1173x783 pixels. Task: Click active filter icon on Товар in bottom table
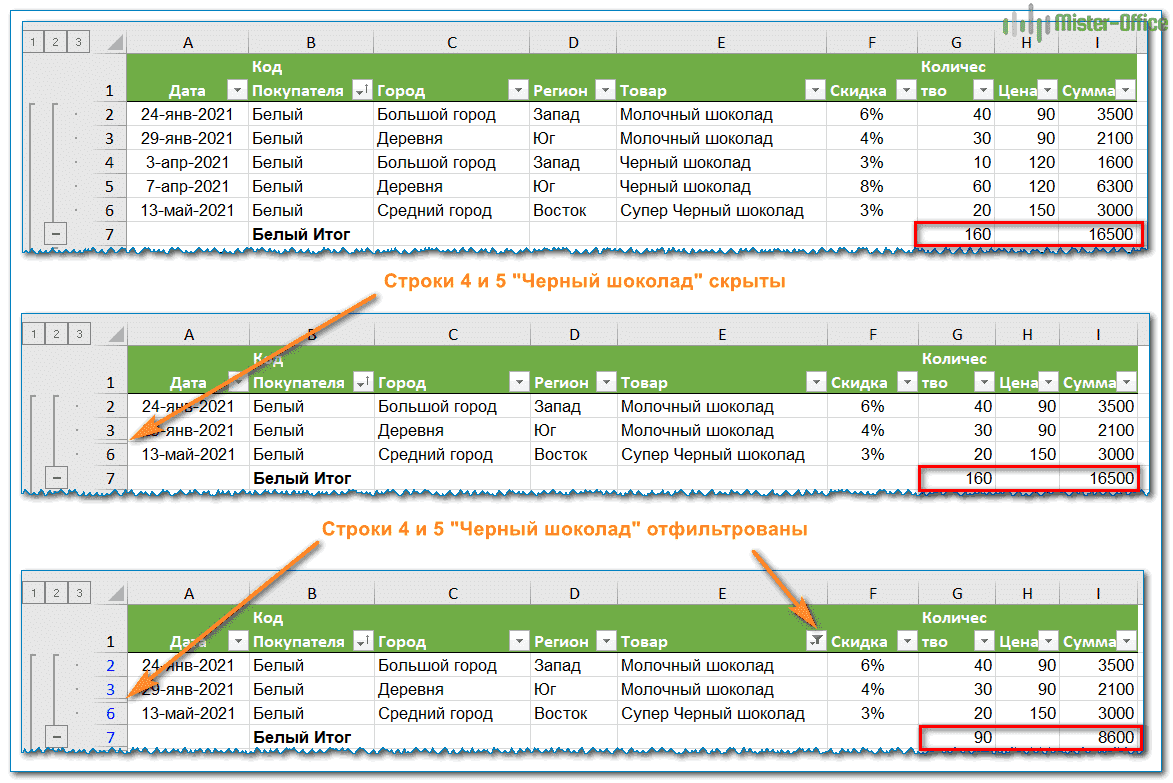click(816, 642)
